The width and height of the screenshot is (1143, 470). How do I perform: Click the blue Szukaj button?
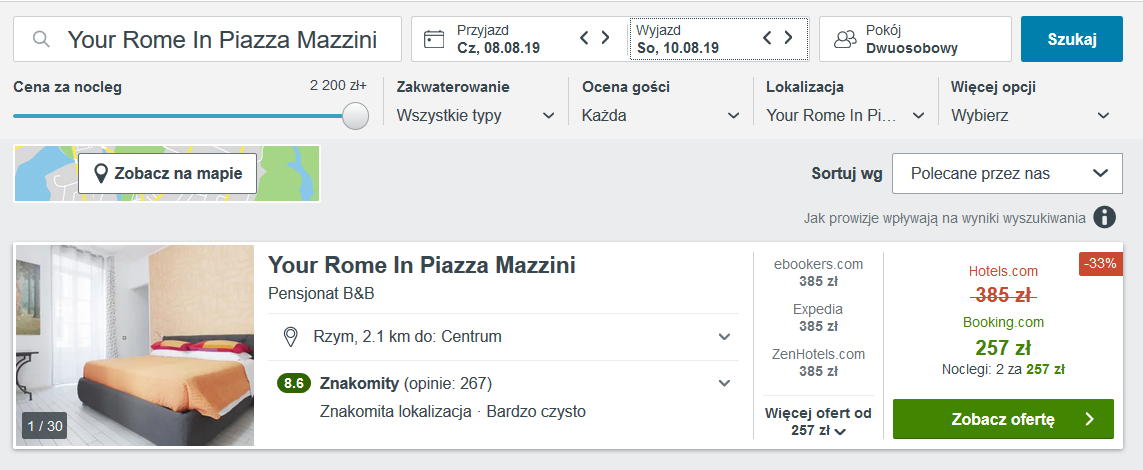point(1072,39)
